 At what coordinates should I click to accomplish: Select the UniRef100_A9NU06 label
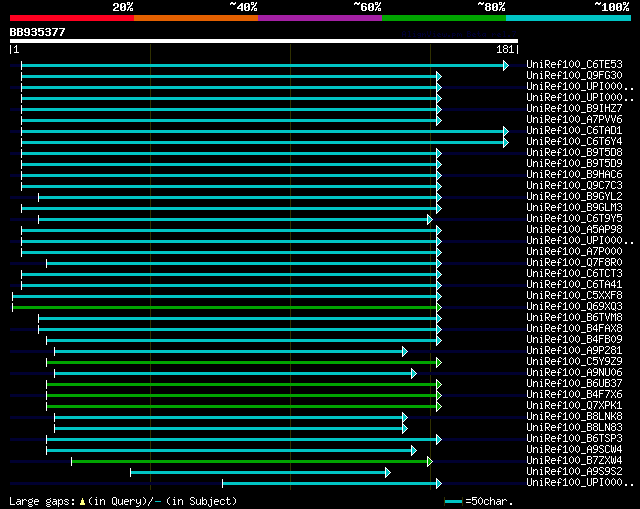coord(574,373)
